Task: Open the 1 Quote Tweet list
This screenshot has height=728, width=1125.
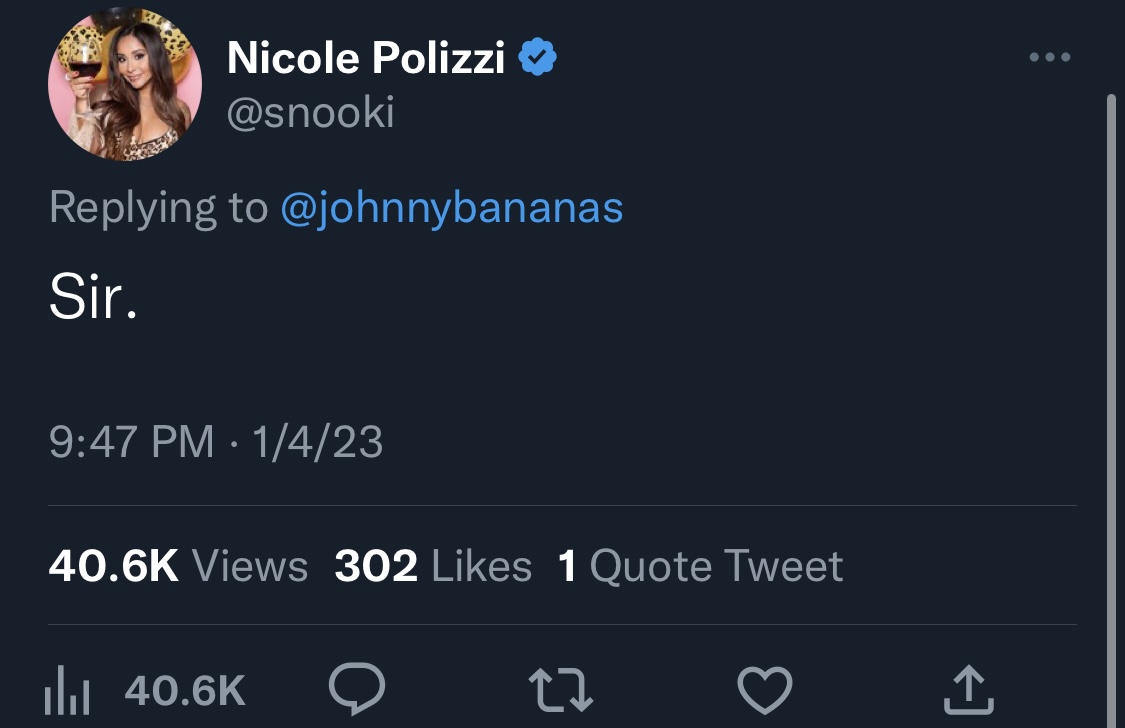Action: pyautogui.click(x=700, y=566)
